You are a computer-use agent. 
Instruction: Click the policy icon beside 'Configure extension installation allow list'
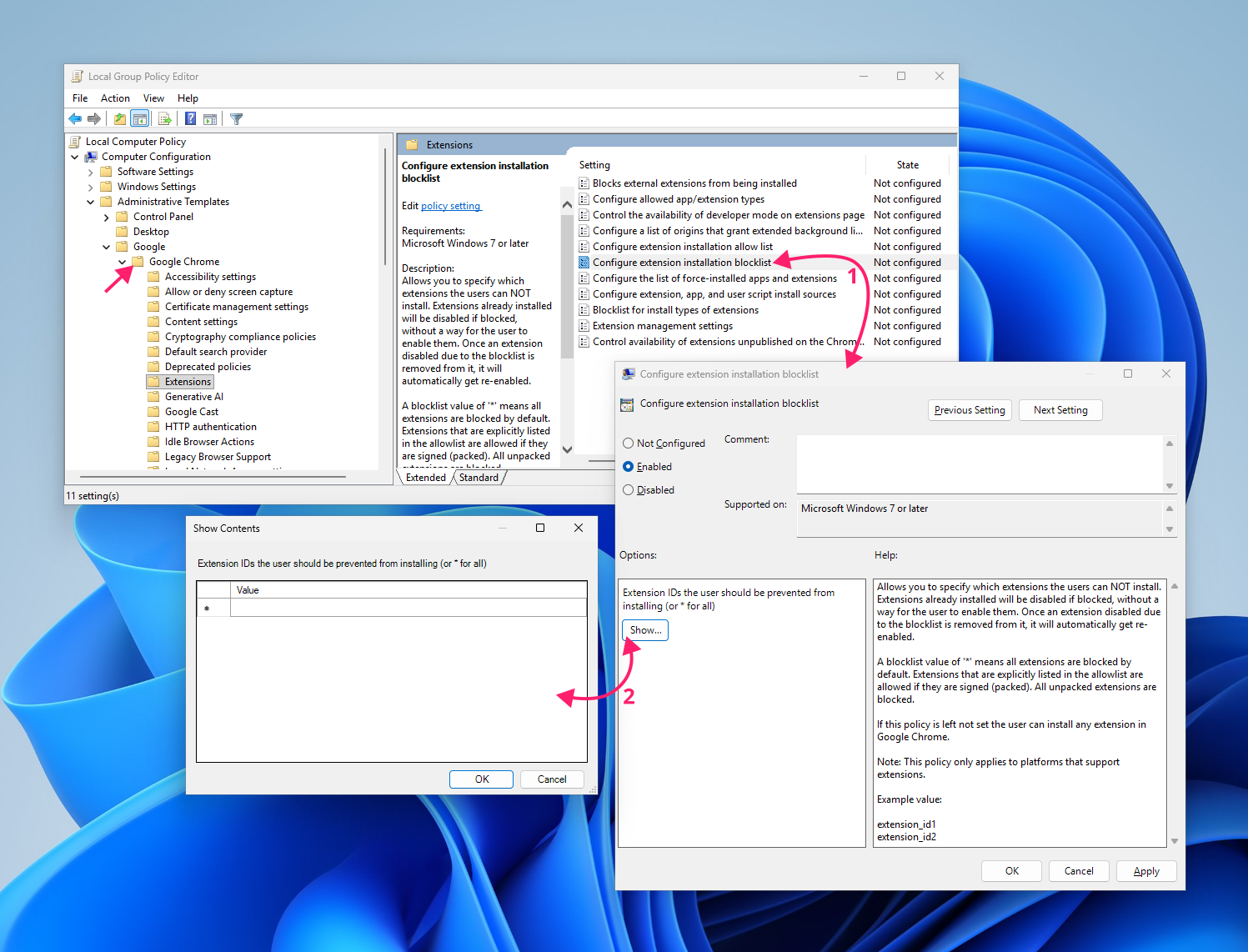coord(584,247)
